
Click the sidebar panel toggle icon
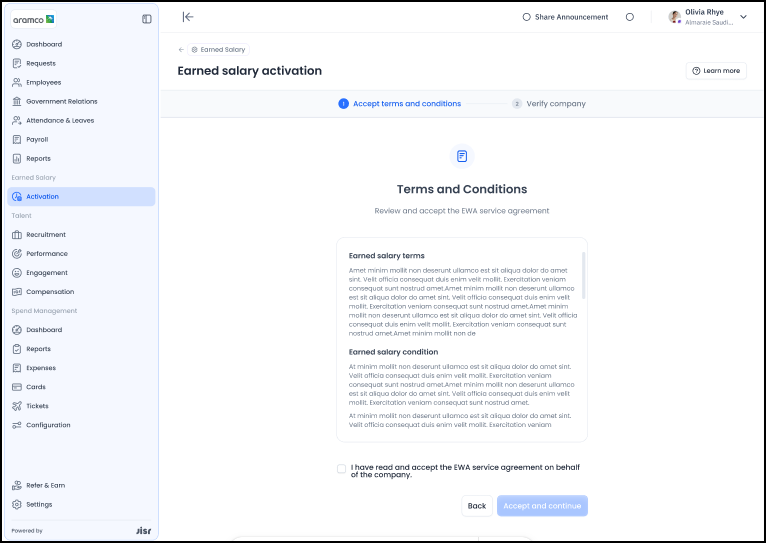click(x=147, y=19)
